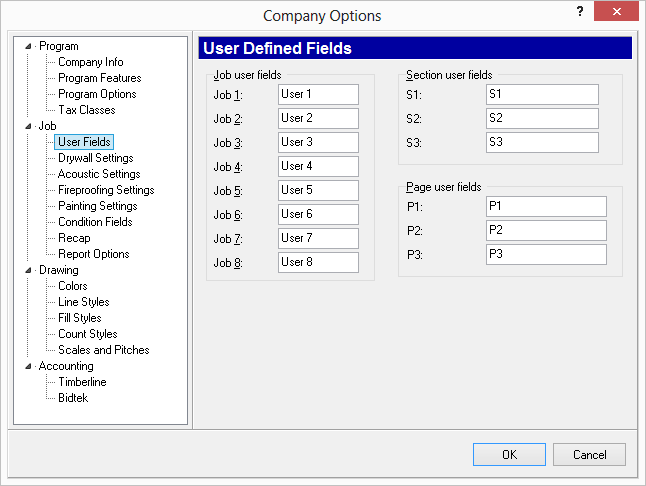Click the help question mark icon
The height and width of the screenshot is (486, 646).
pyautogui.click(x=580, y=11)
